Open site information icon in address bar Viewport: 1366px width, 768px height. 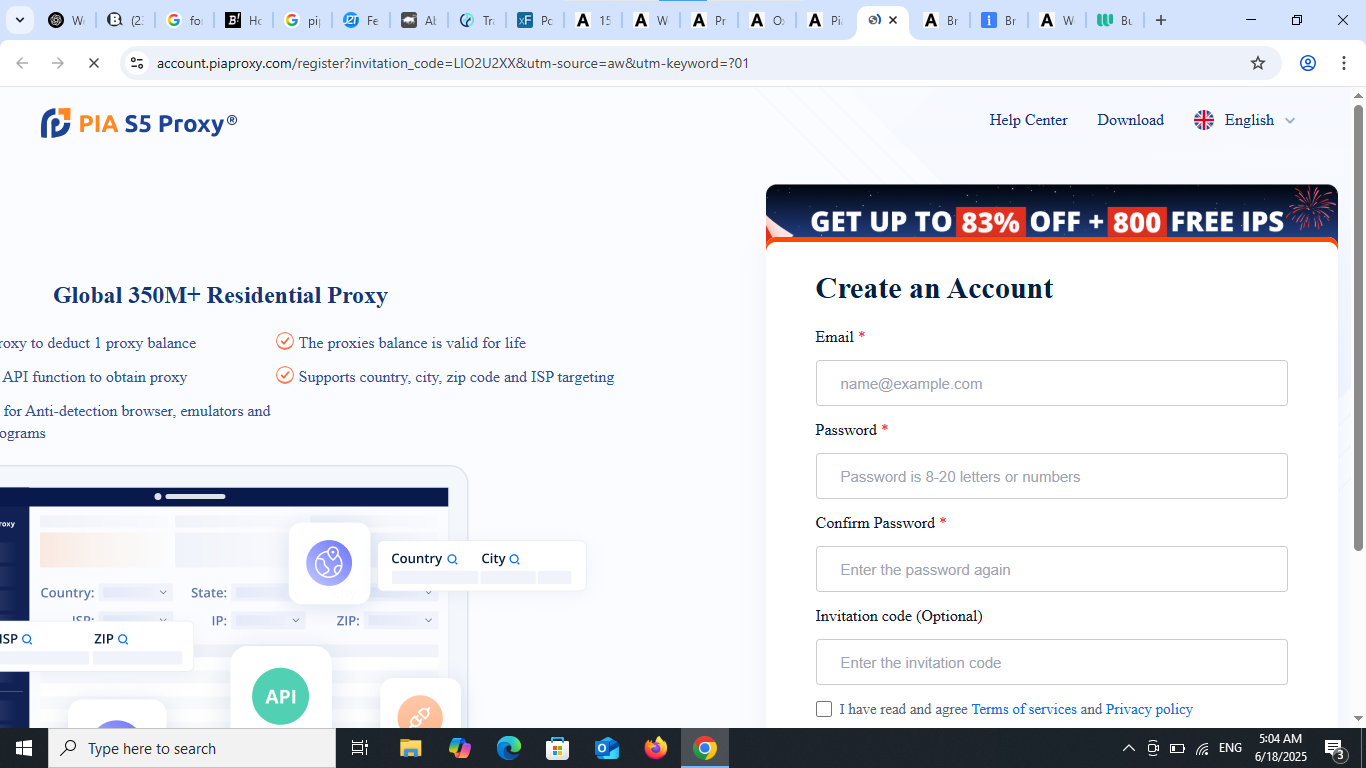[138, 63]
